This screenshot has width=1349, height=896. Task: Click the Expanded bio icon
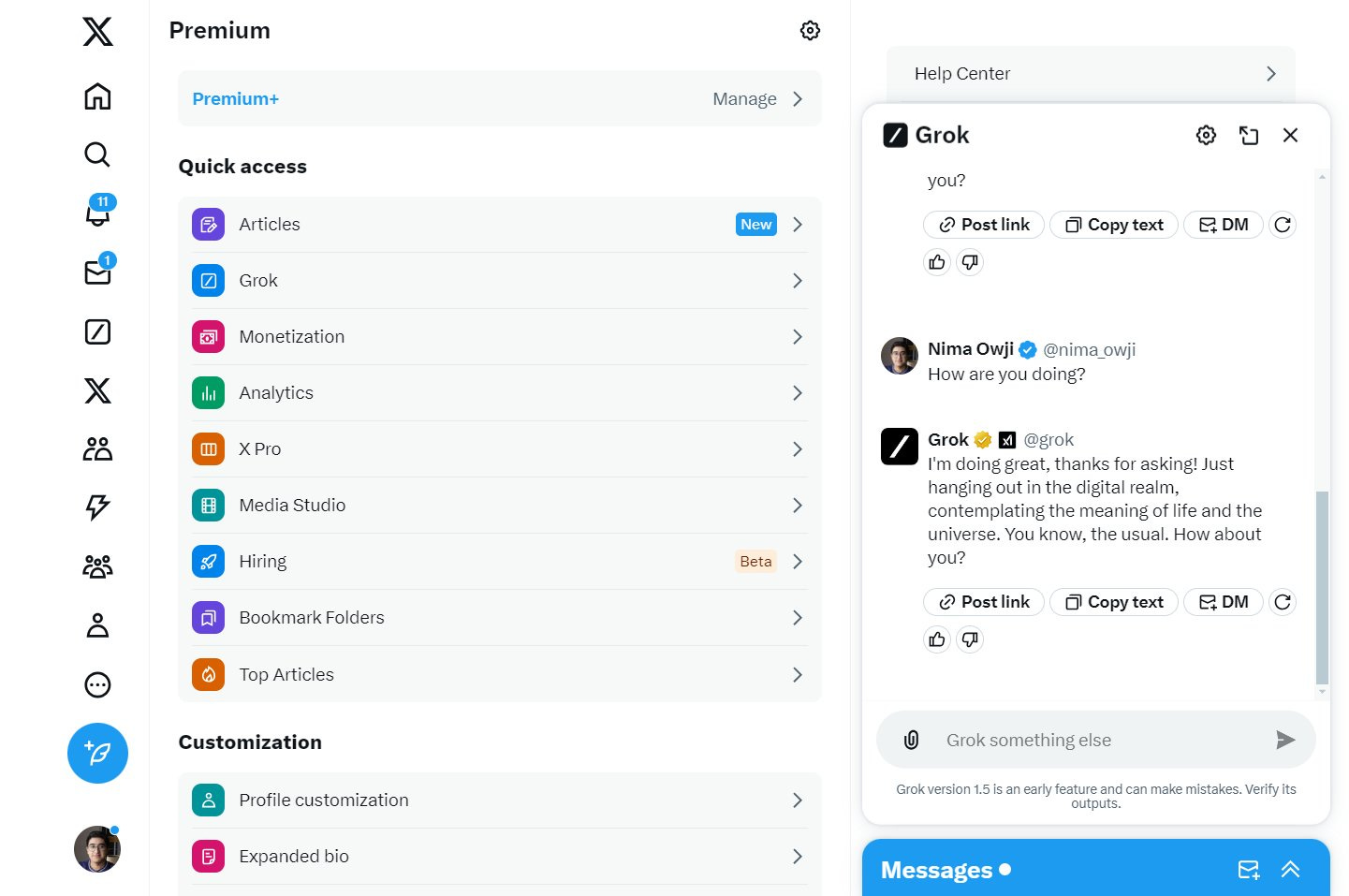click(208, 857)
